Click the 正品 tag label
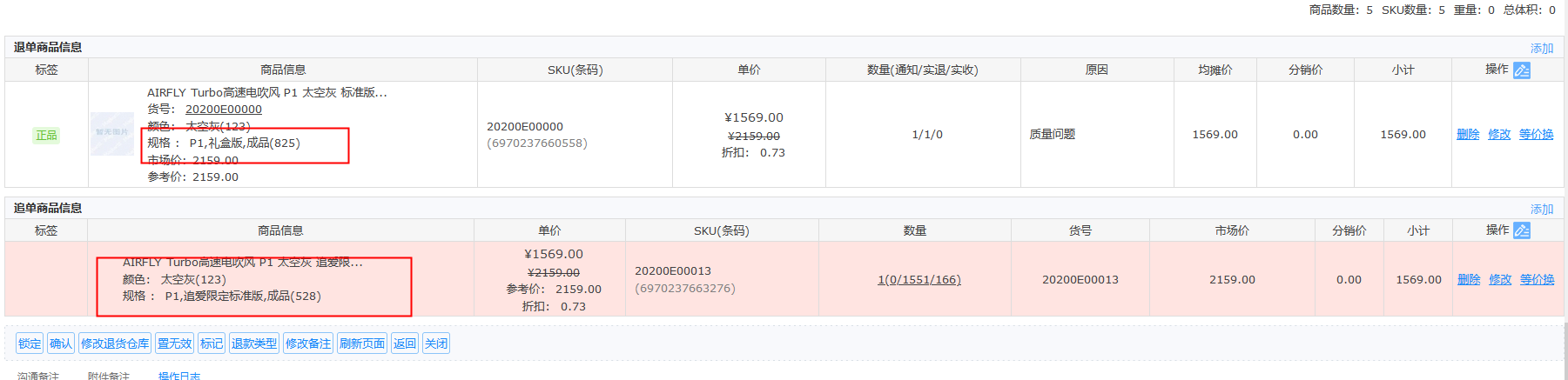 [46, 135]
